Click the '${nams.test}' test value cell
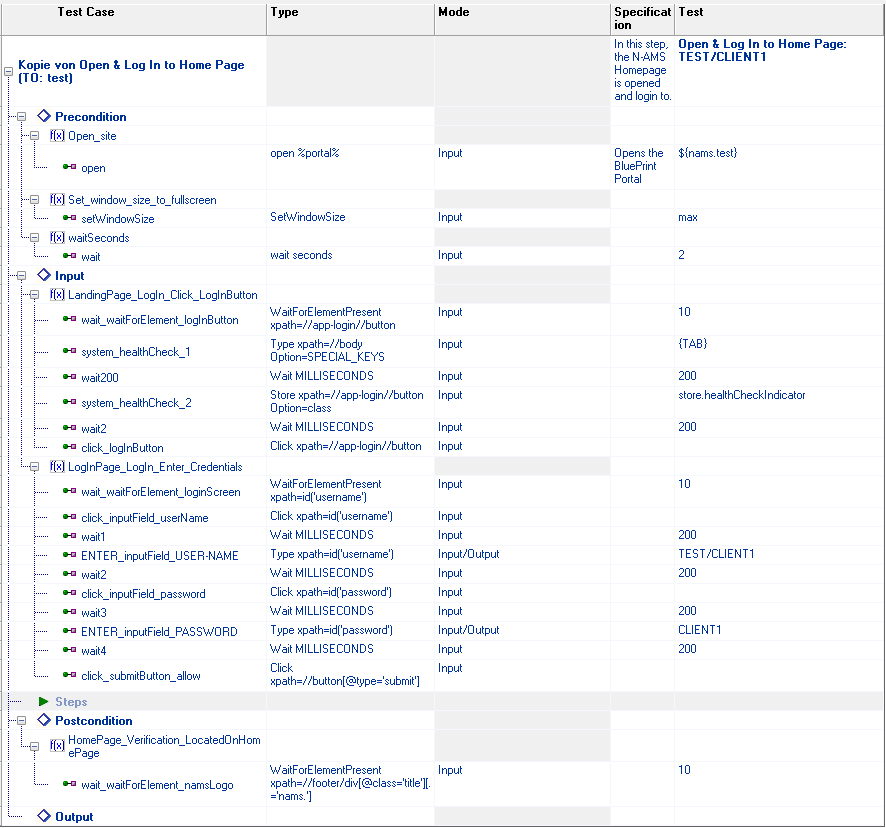886x828 pixels. 779,167
